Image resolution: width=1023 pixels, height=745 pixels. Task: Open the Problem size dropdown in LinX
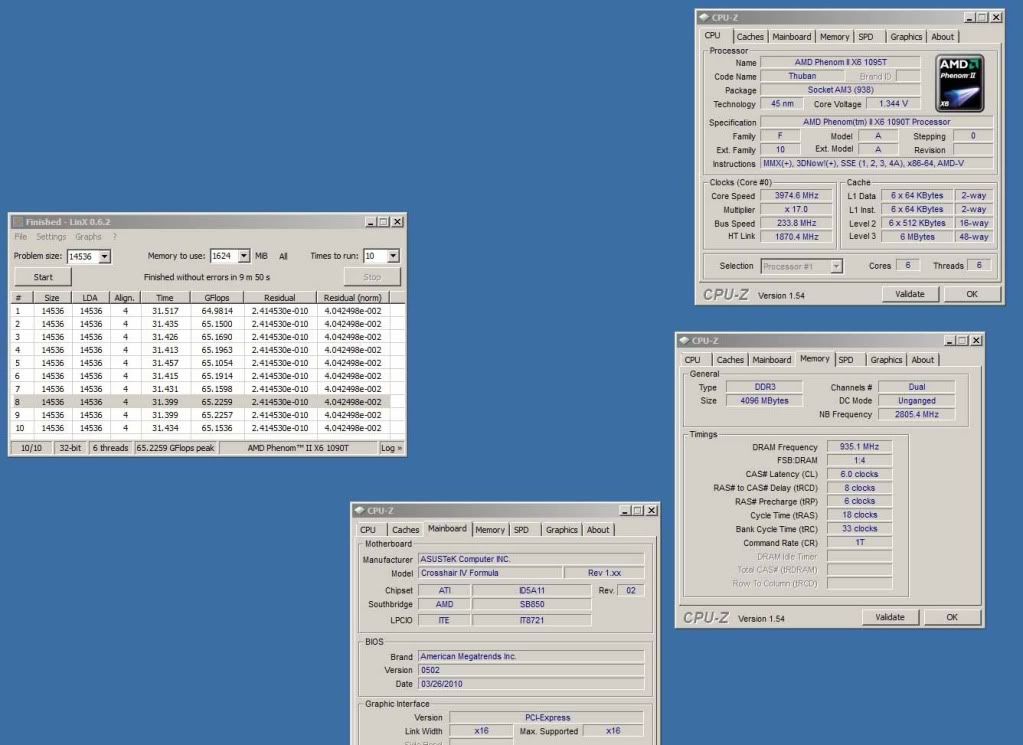[104, 256]
